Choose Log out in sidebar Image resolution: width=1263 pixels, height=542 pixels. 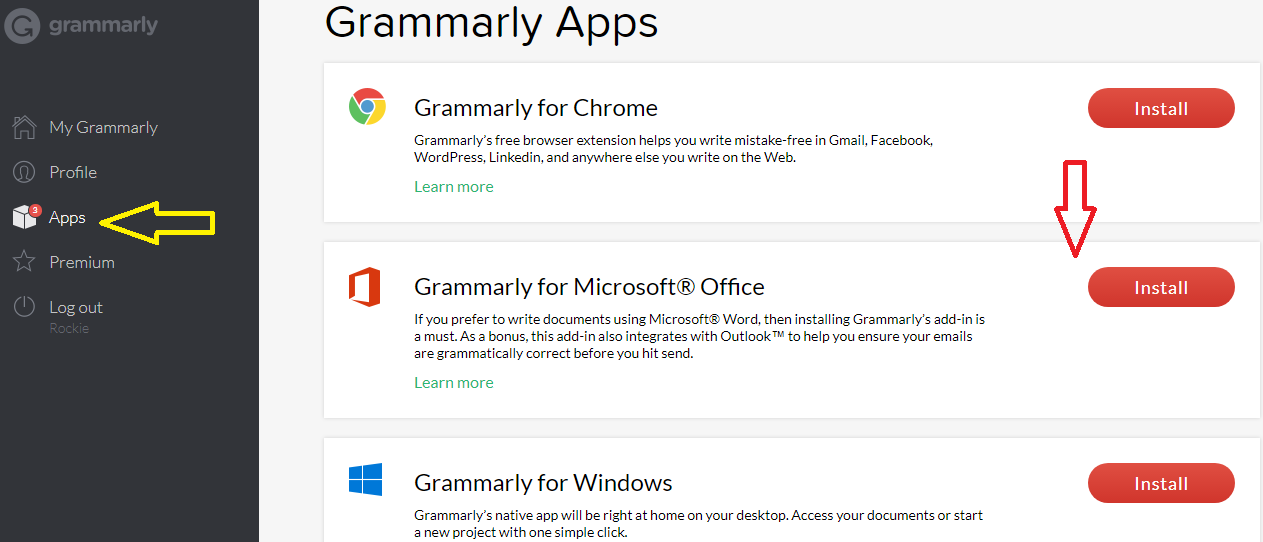coord(76,307)
